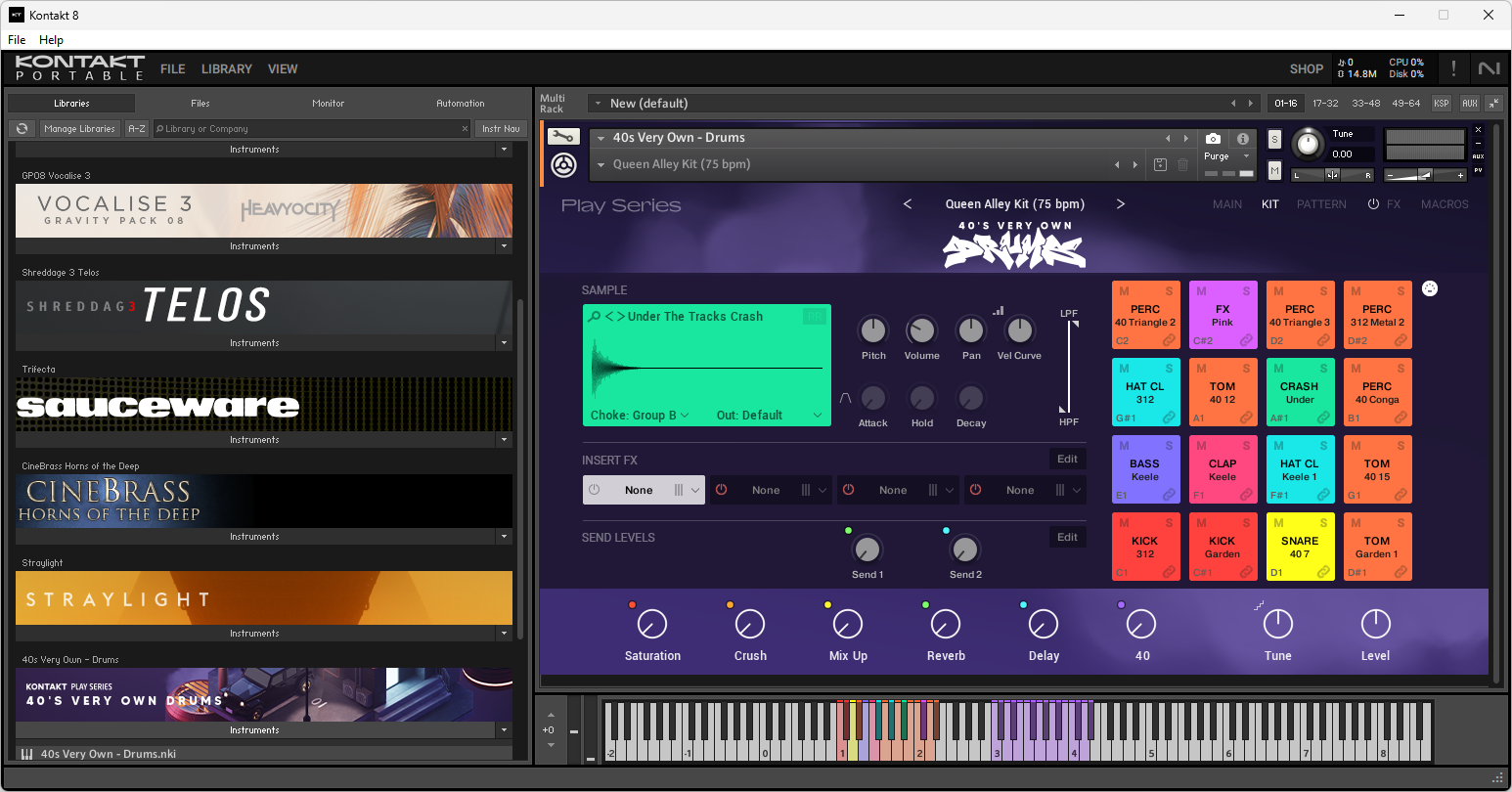
Task: Click the magnifier icon in sample display
Action: (x=594, y=317)
